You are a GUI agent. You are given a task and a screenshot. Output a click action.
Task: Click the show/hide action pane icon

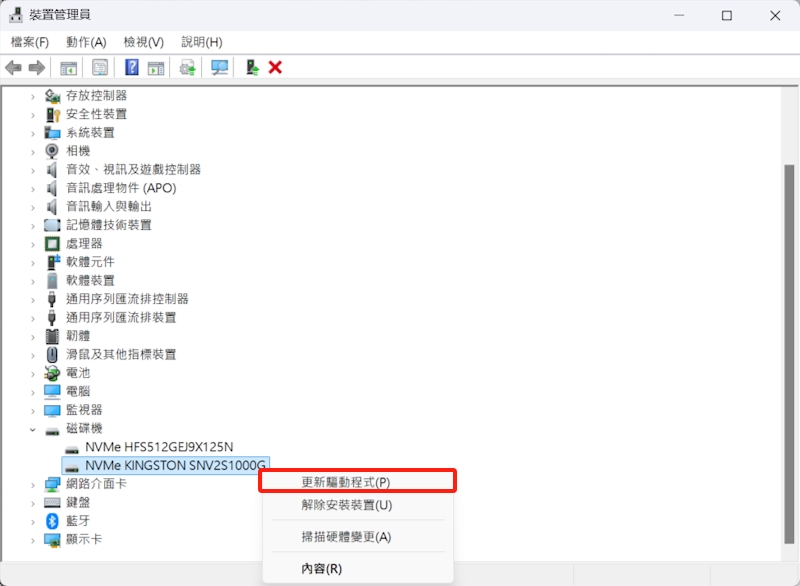point(156,67)
